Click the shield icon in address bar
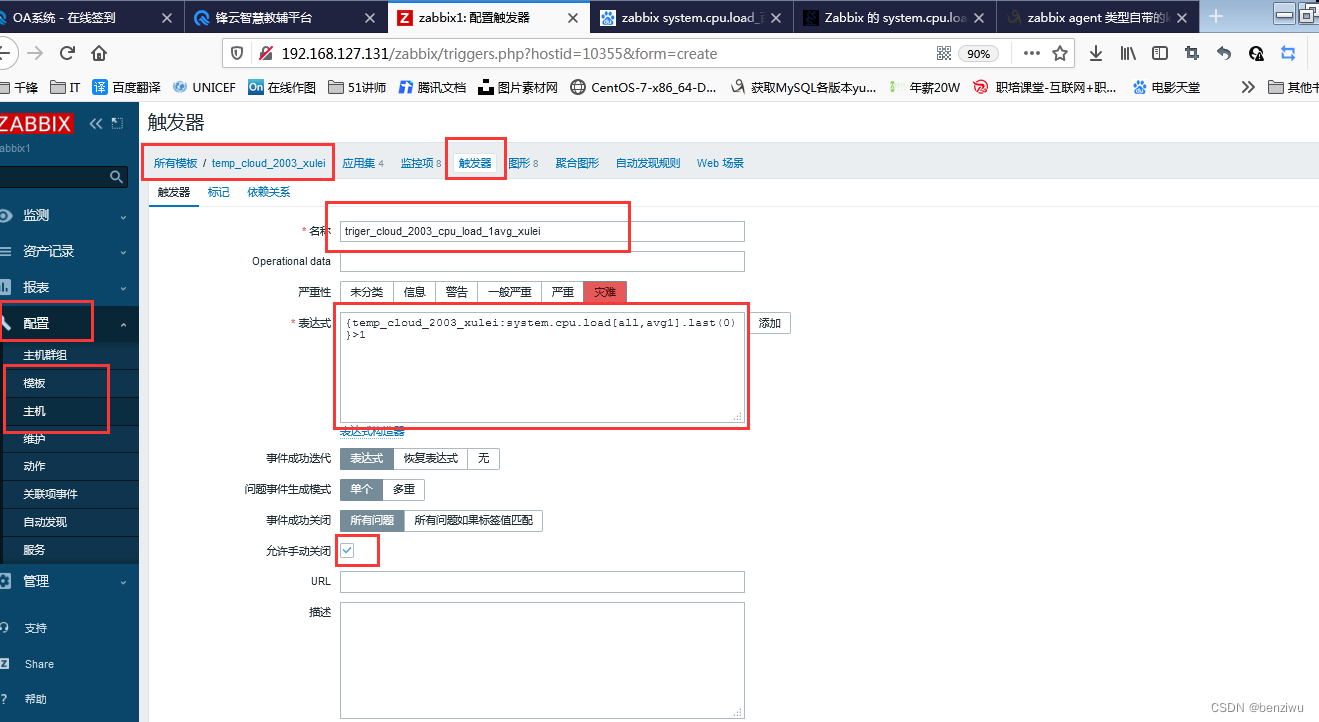Screen dimensions: 1319x722 pyautogui.click(x=237, y=53)
